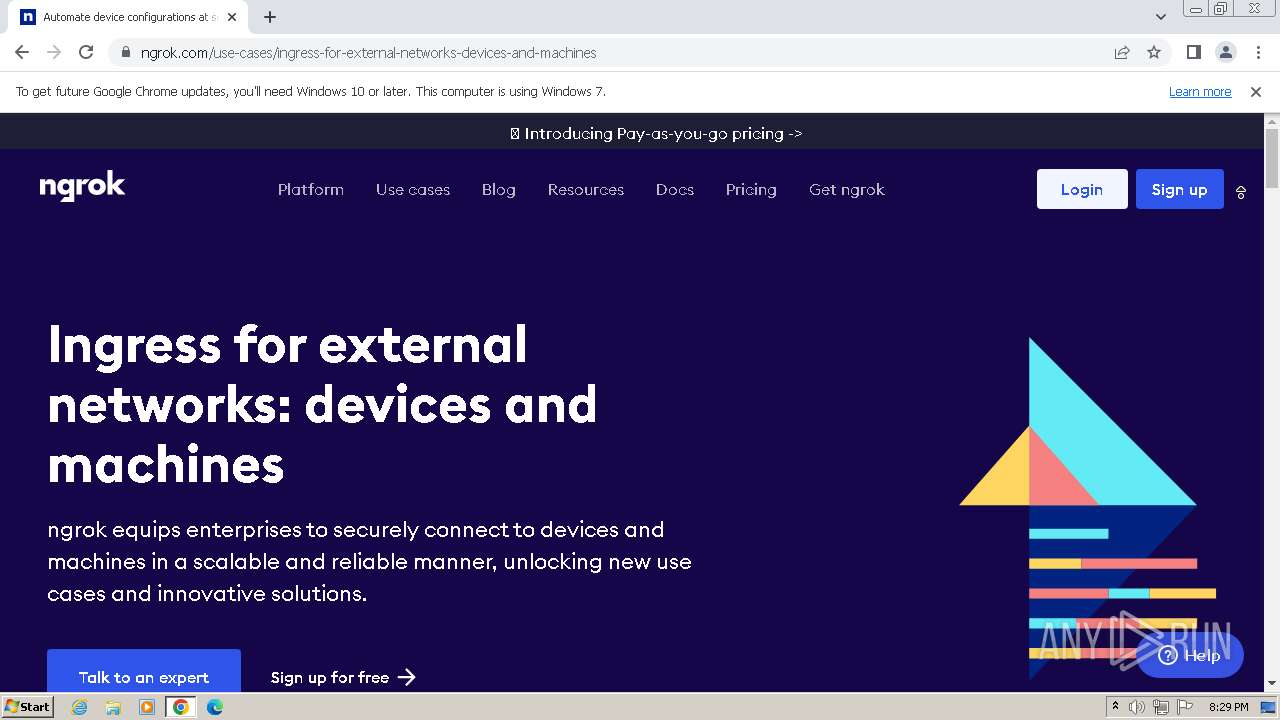The height and width of the screenshot is (720, 1280).
Task: Open the Help chat widget
Action: (1190, 655)
